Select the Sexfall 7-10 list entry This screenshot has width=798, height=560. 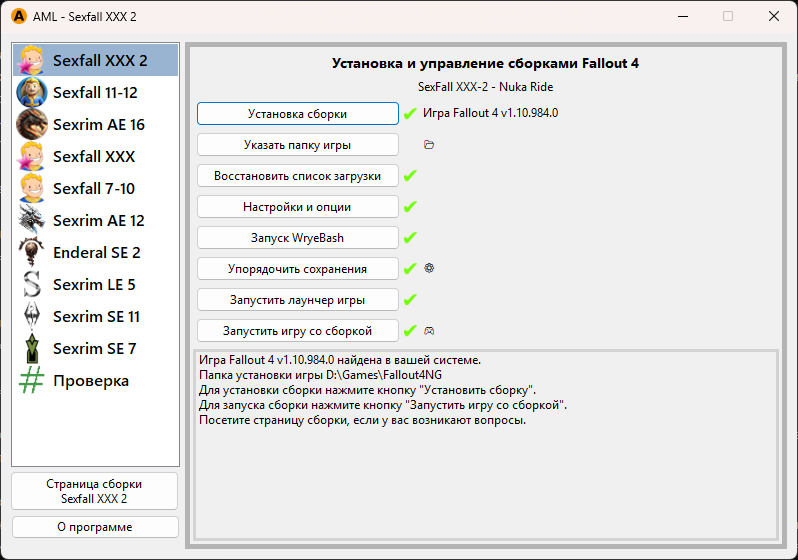(96, 188)
